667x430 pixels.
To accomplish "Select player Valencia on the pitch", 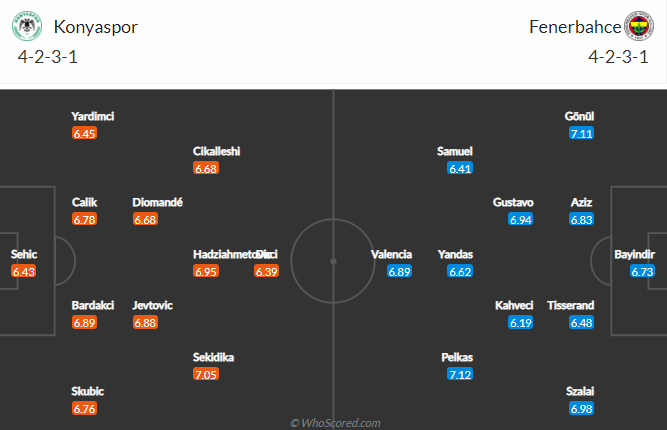I will pos(391,254).
